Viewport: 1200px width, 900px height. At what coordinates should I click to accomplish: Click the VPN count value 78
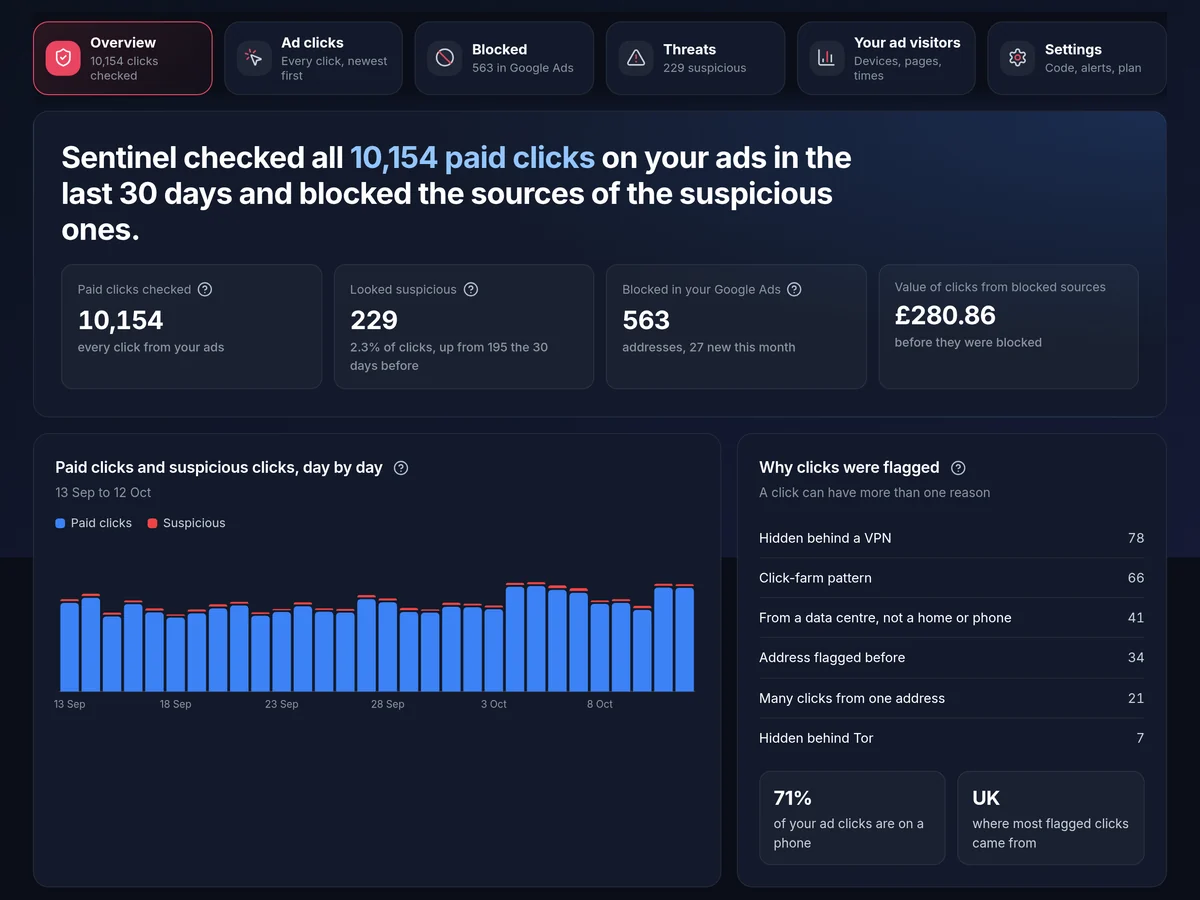coord(1136,538)
